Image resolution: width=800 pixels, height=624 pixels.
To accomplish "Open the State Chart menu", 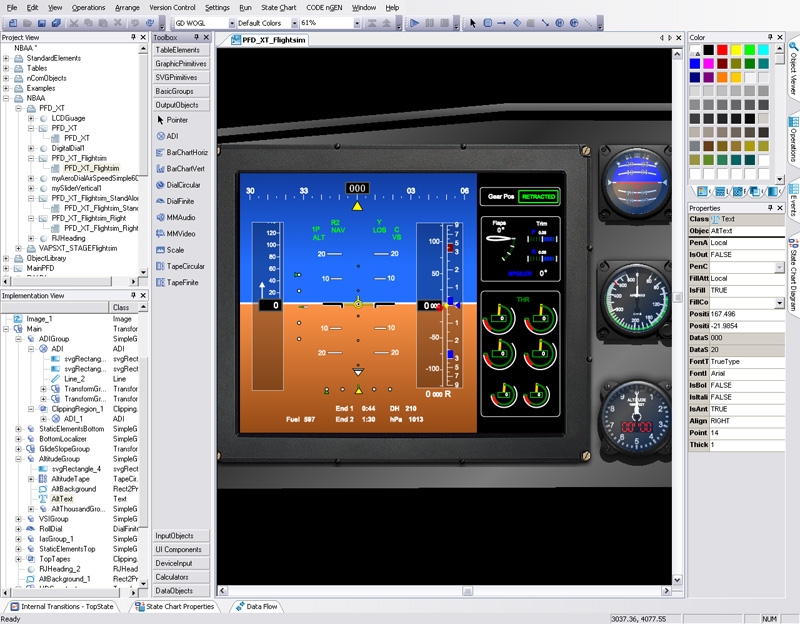I will coord(278,7).
